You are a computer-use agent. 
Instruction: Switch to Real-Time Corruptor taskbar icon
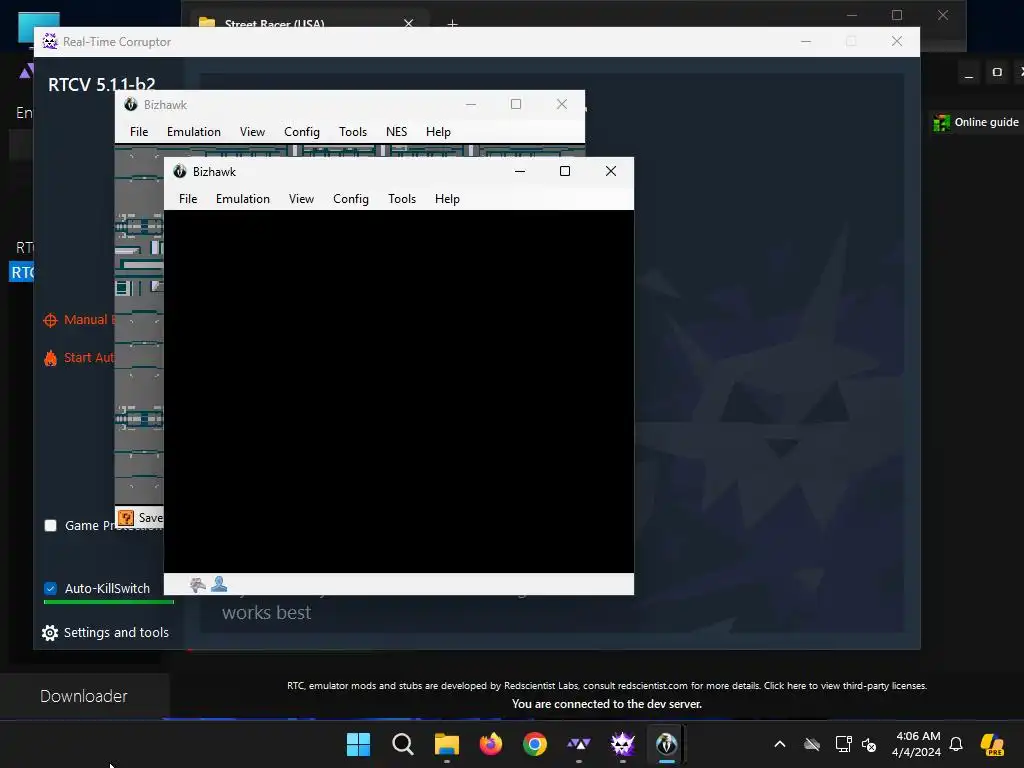pos(622,744)
